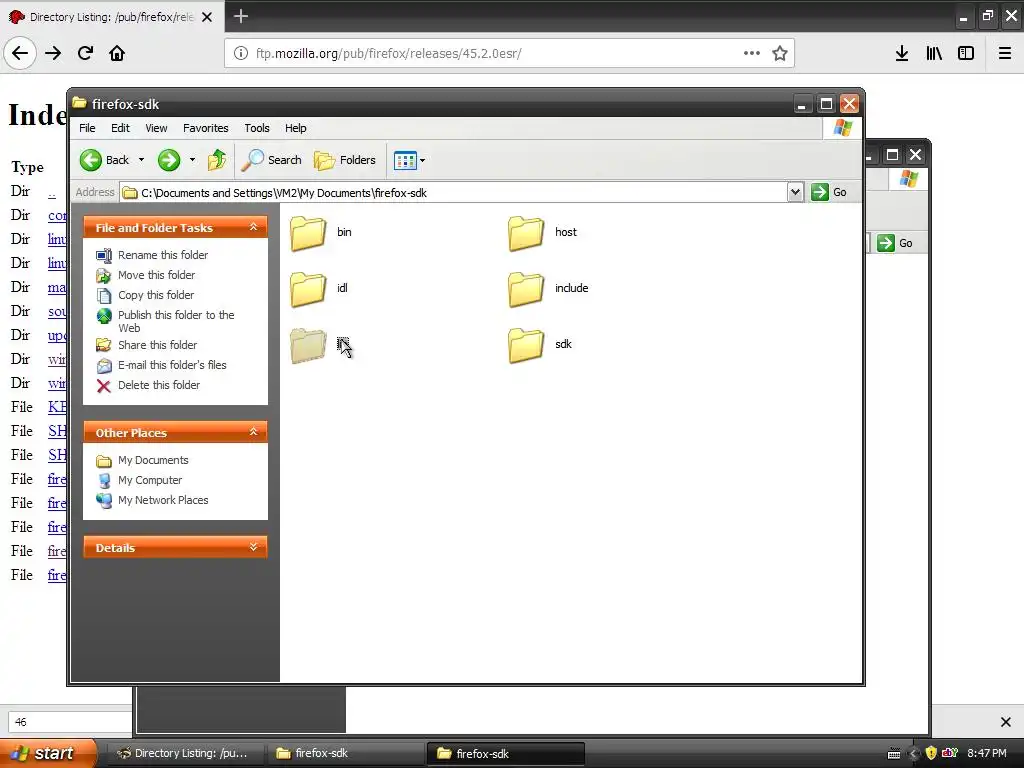This screenshot has height=768, width=1024.
Task: Collapse File and Folder Tasks panel
Action: coord(253,227)
